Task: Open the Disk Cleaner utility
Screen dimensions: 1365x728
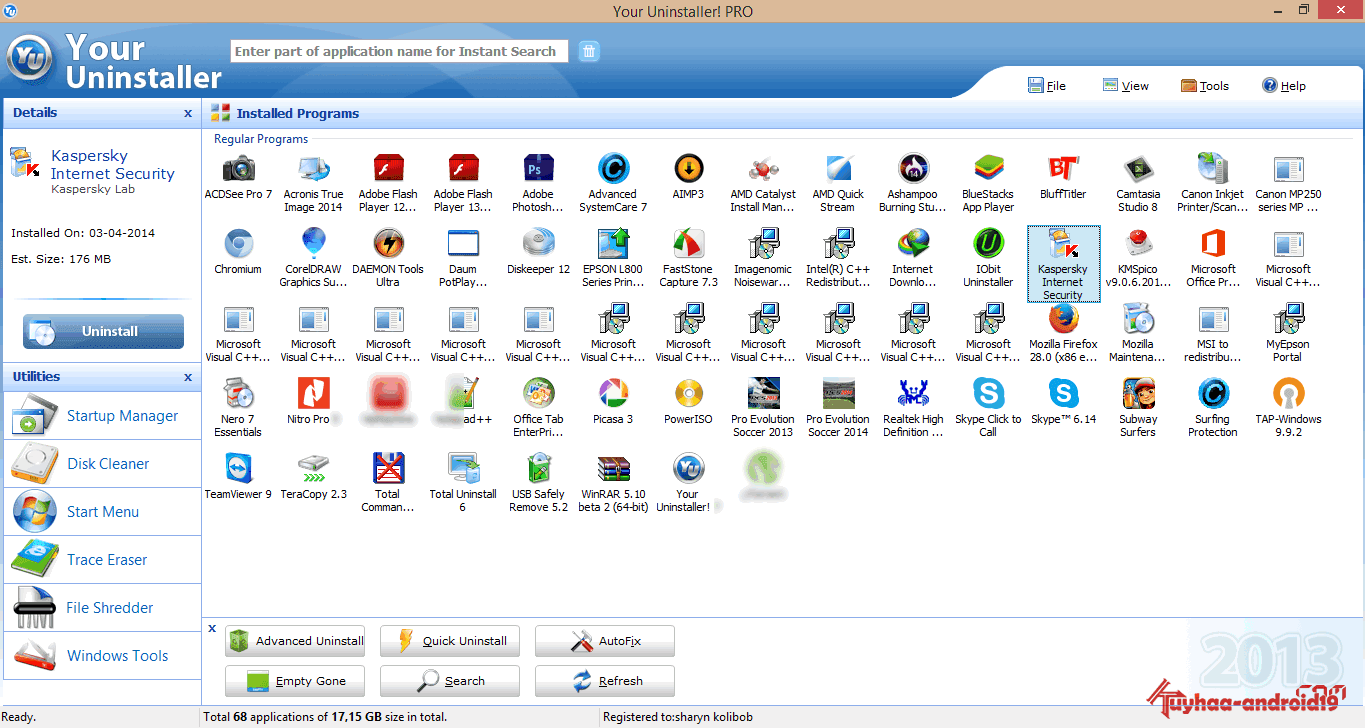Action: [x=101, y=464]
